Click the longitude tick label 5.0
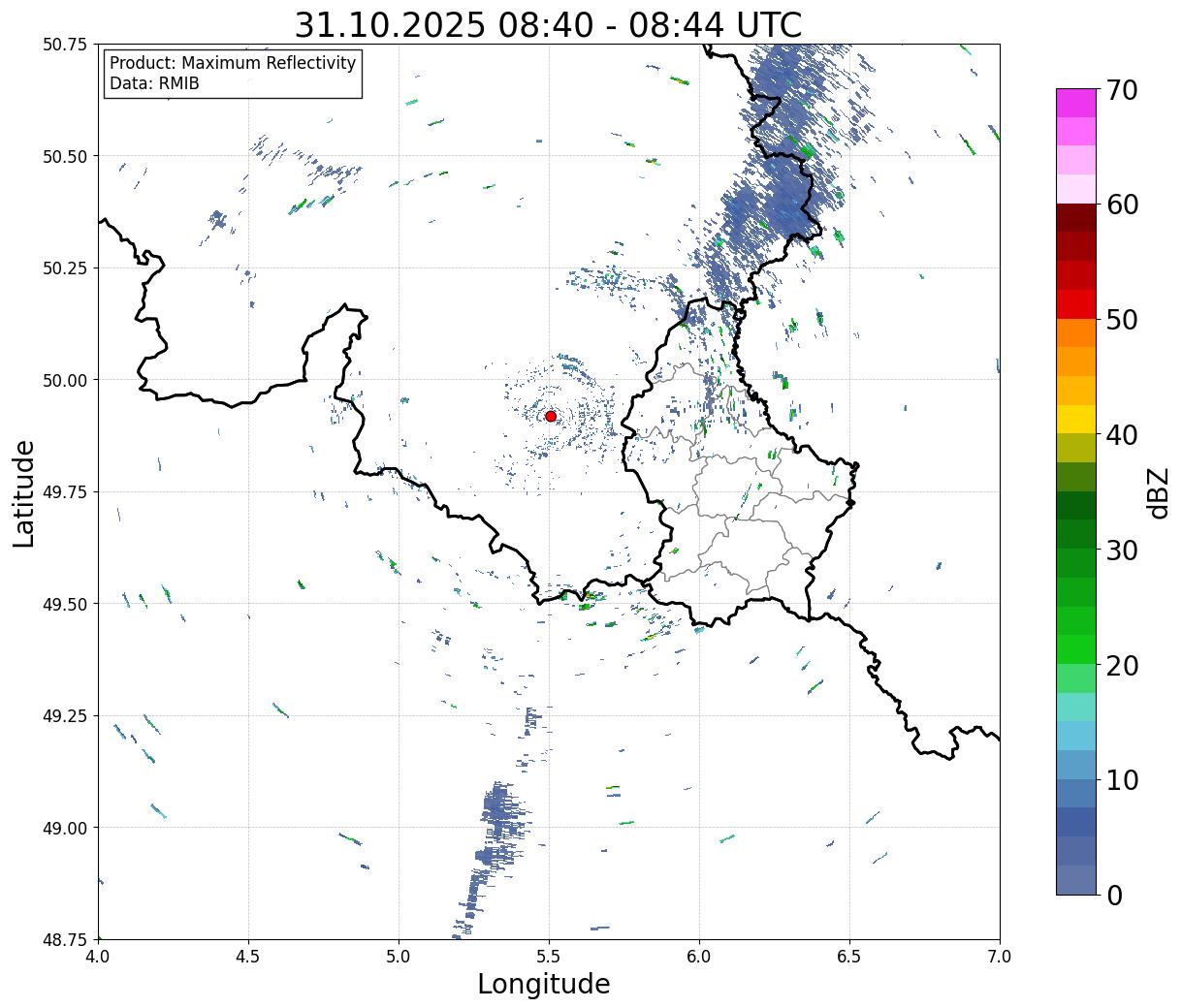The image size is (1182, 1008). point(399,957)
